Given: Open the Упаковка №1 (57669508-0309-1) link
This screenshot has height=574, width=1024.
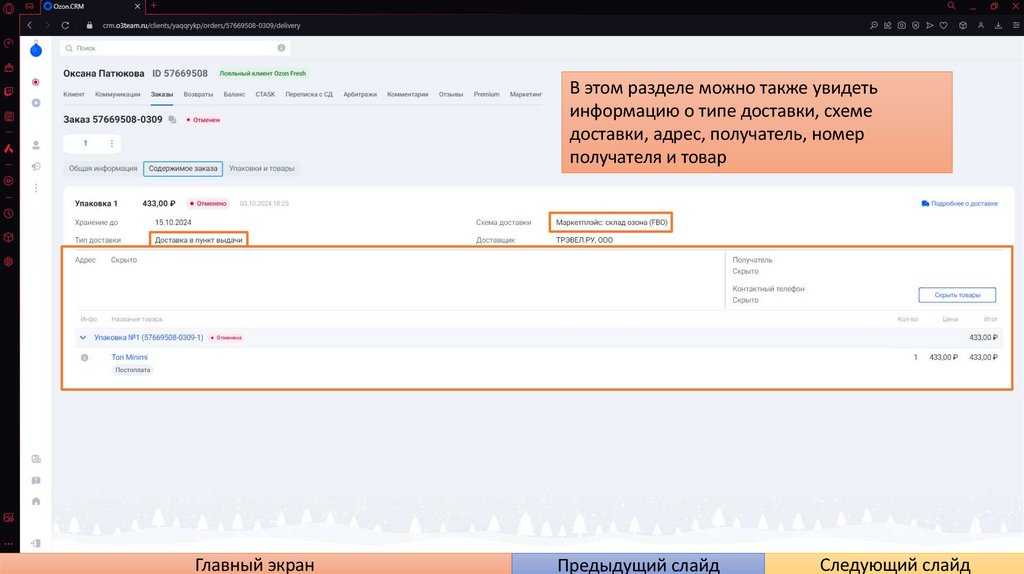Looking at the screenshot, I should (x=149, y=338).
